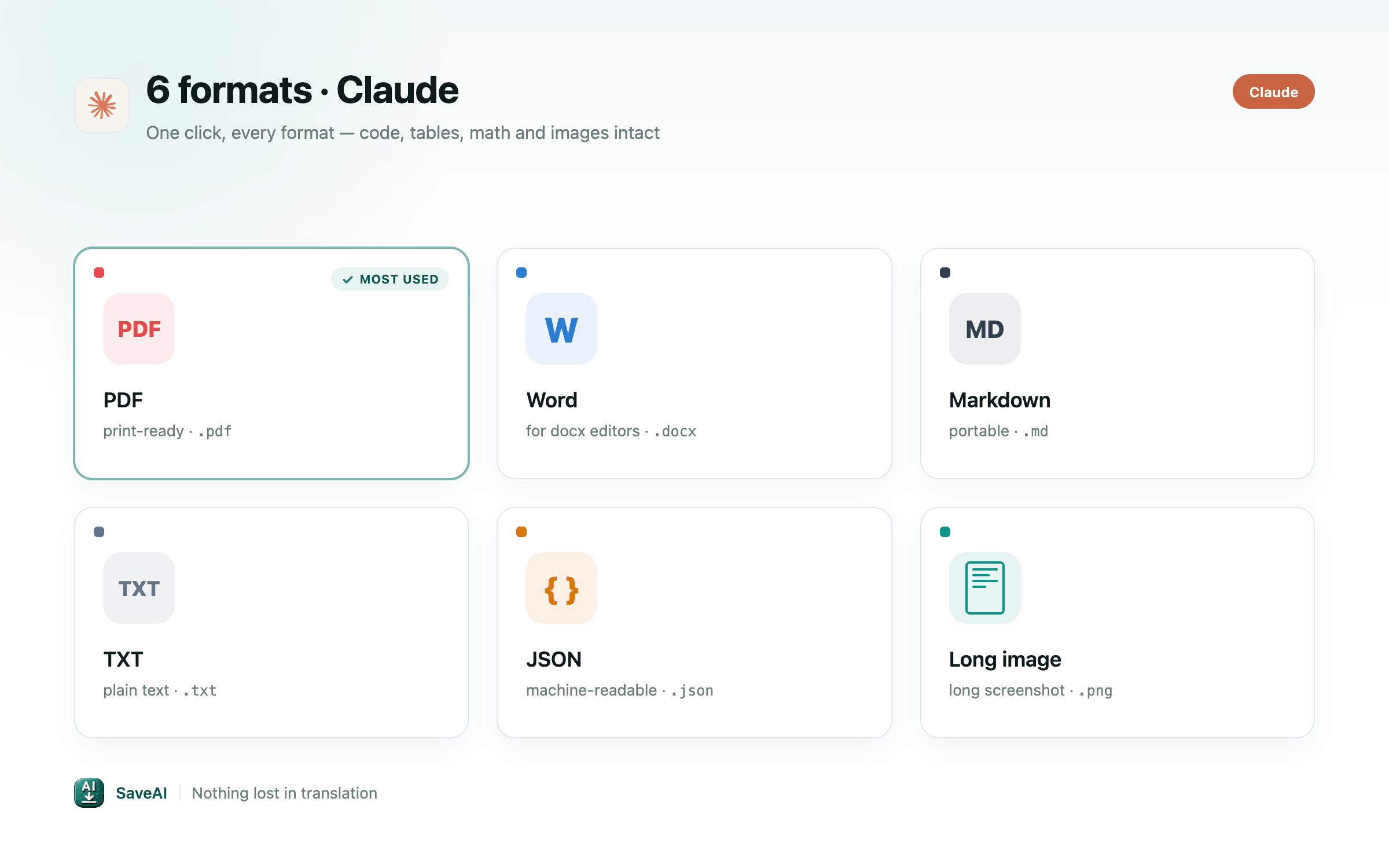Click 'machine-readable · .json' description
1389x868 pixels.
click(x=619, y=690)
